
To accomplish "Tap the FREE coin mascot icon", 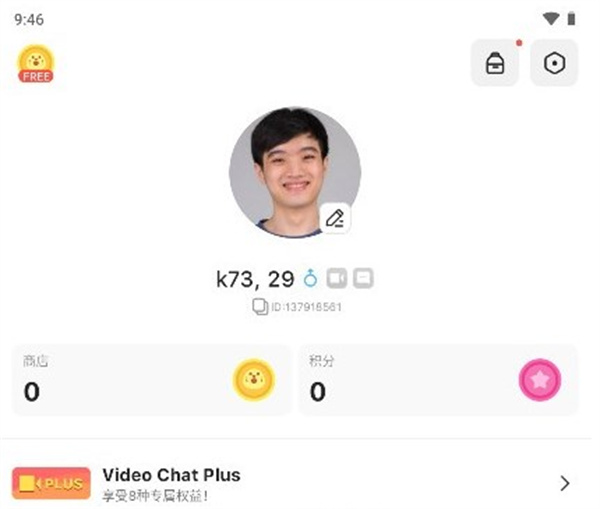I will (x=36, y=64).
